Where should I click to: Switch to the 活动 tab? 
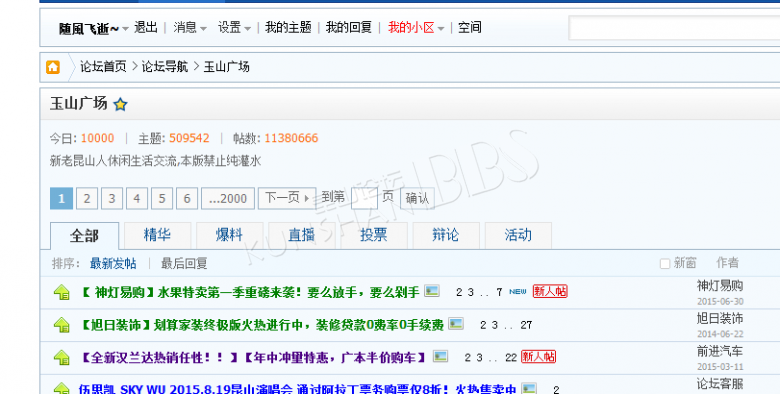tap(518, 235)
